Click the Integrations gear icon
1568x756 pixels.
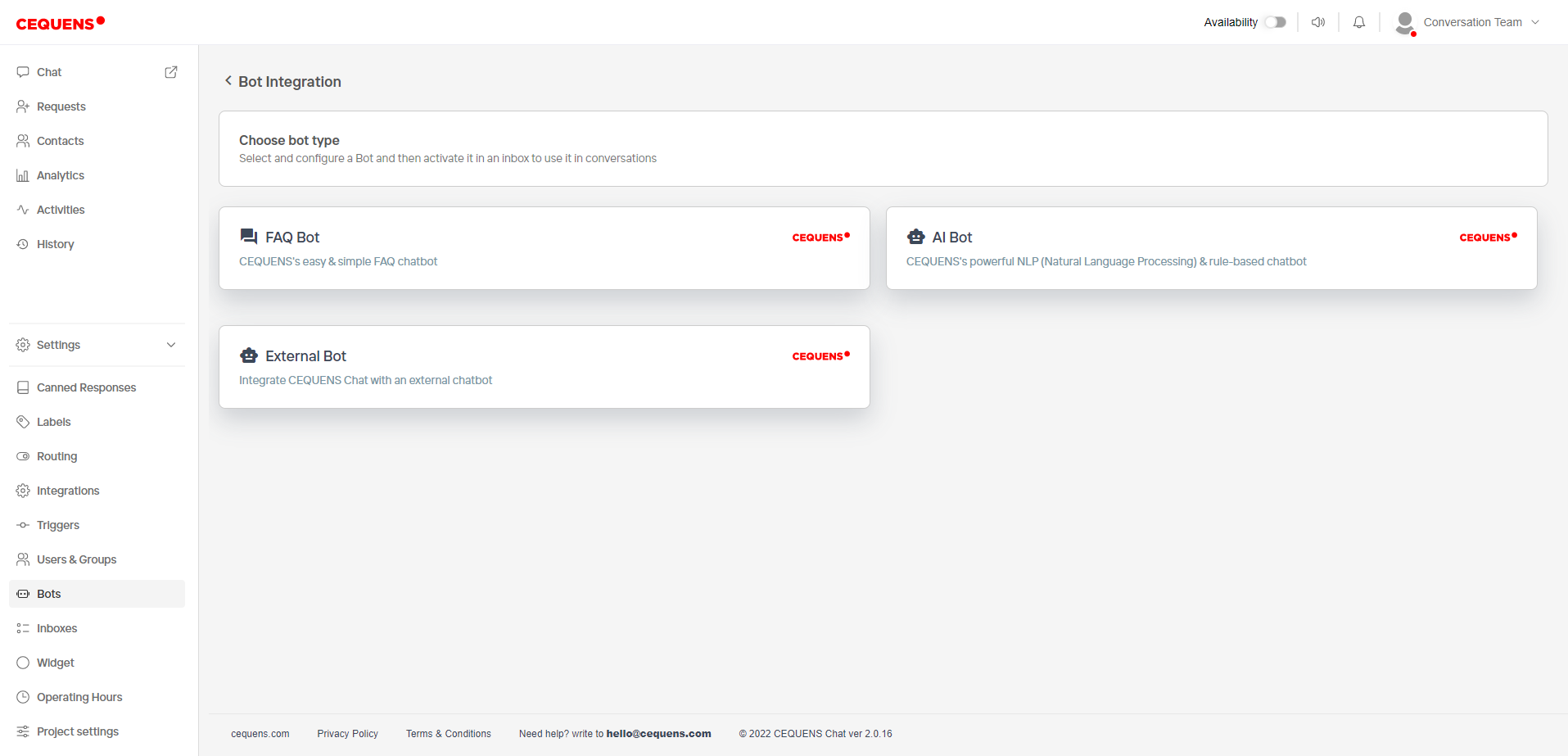coord(23,491)
